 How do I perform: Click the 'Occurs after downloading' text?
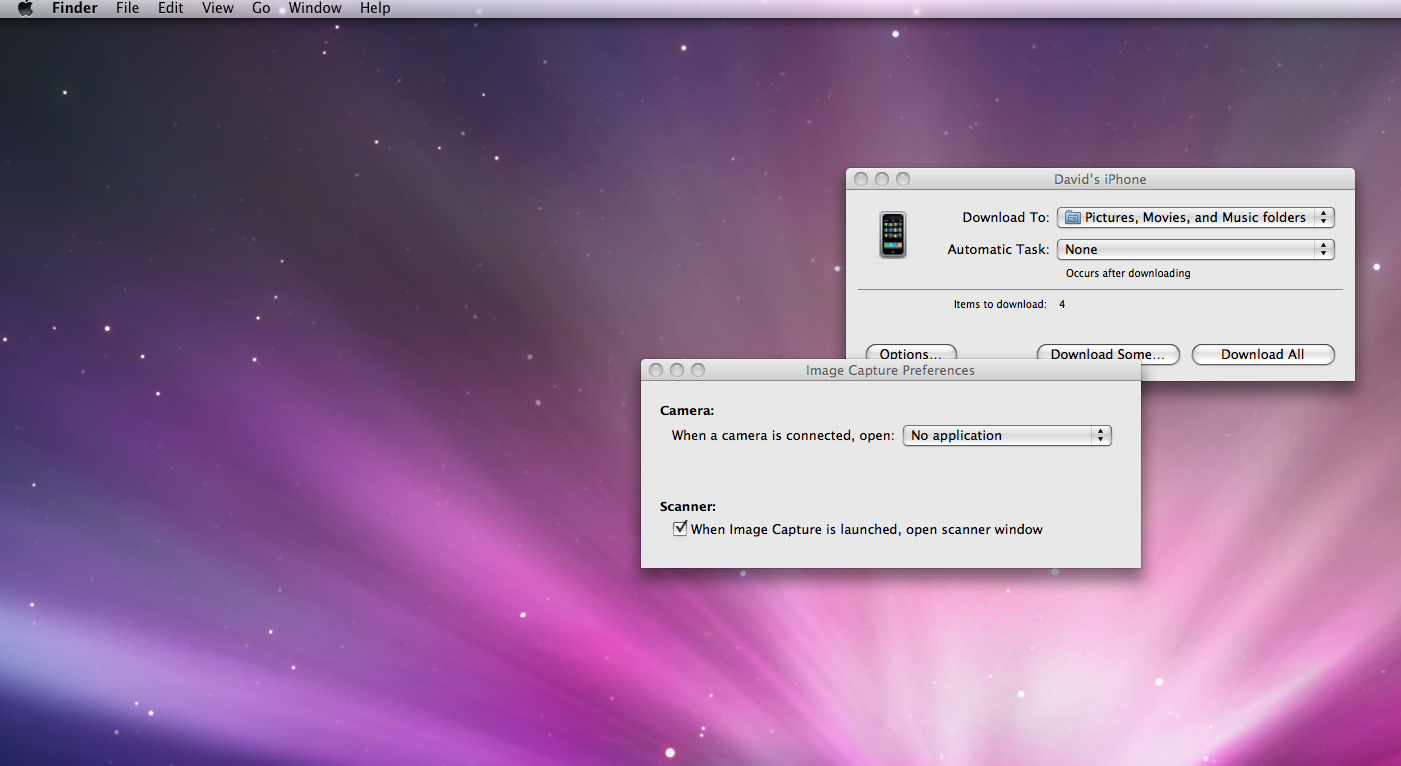(1128, 273)
